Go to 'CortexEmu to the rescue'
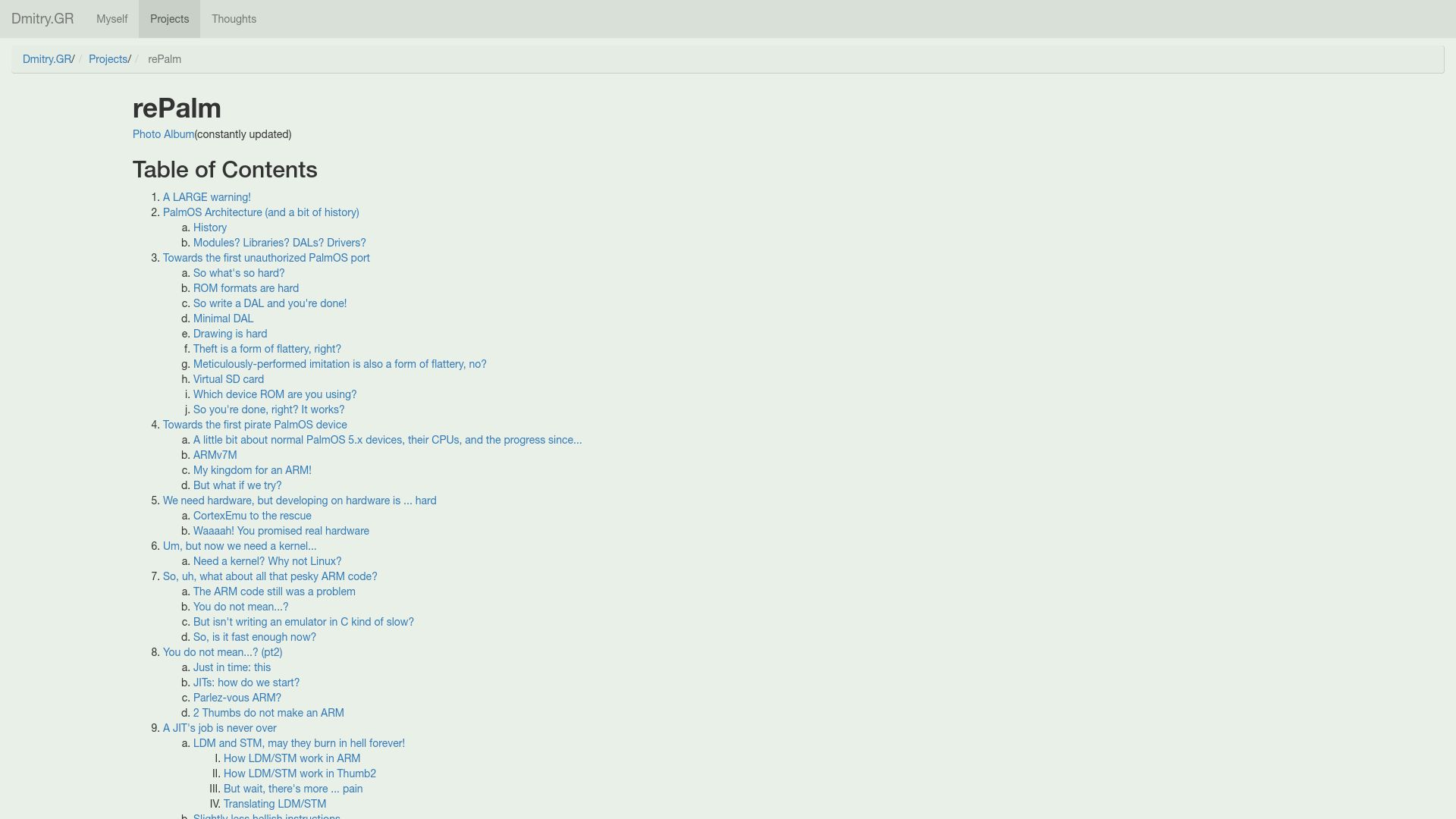Image resolution: width=1456 pixels, height=819 pixels. (x=252, y=516)
